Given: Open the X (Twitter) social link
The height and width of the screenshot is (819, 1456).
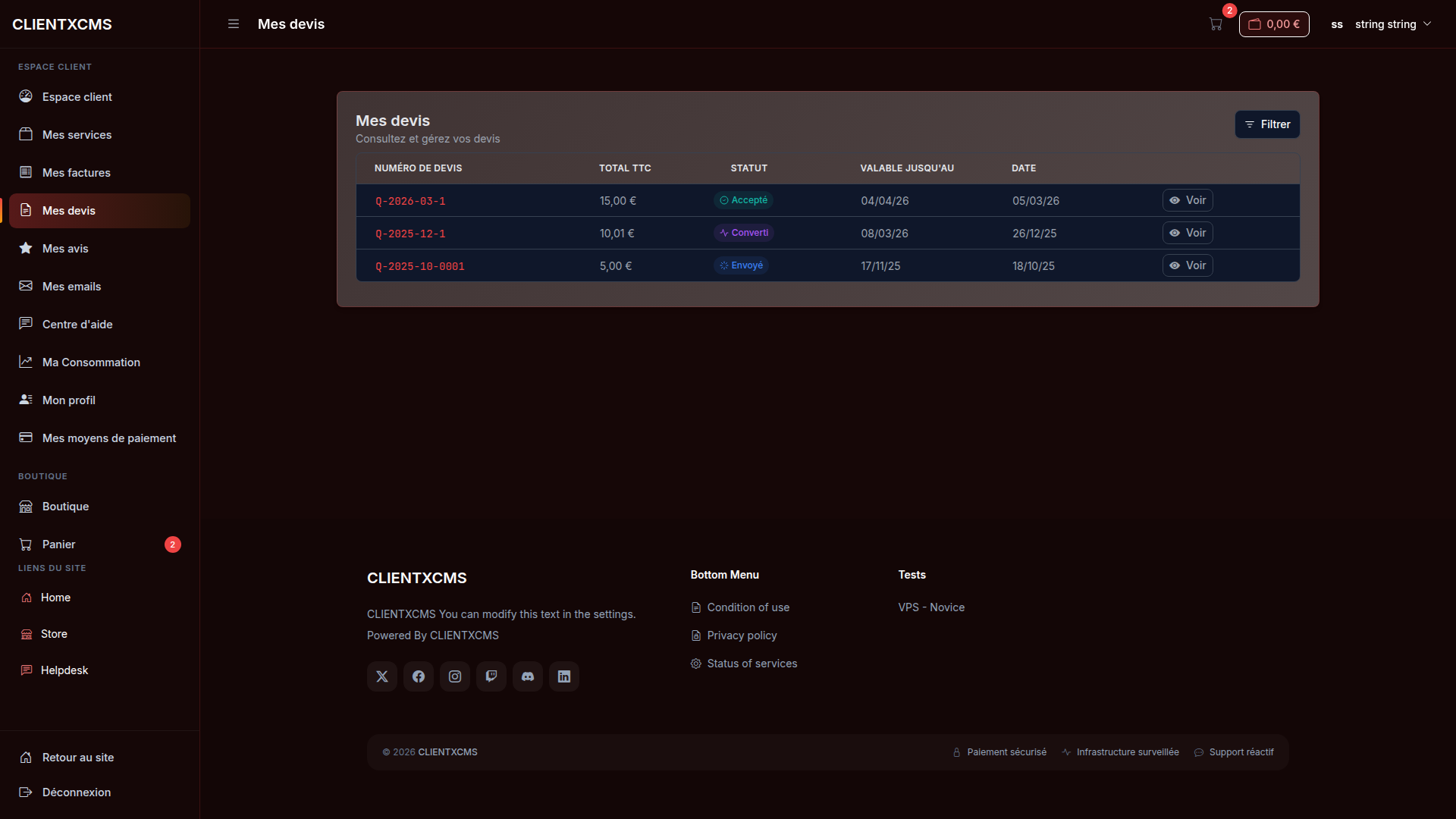Looking at the screenshot, I should coord(382,676).
